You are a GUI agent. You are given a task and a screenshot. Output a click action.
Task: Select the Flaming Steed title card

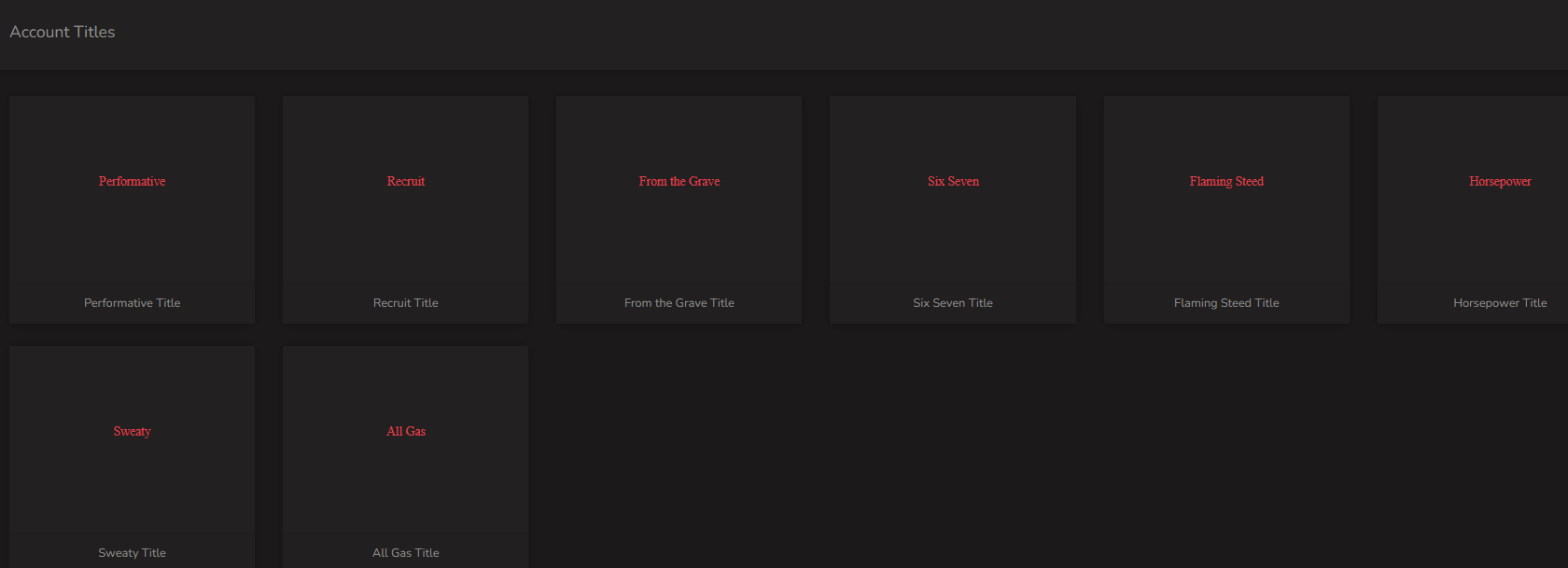click(1226, 210)
